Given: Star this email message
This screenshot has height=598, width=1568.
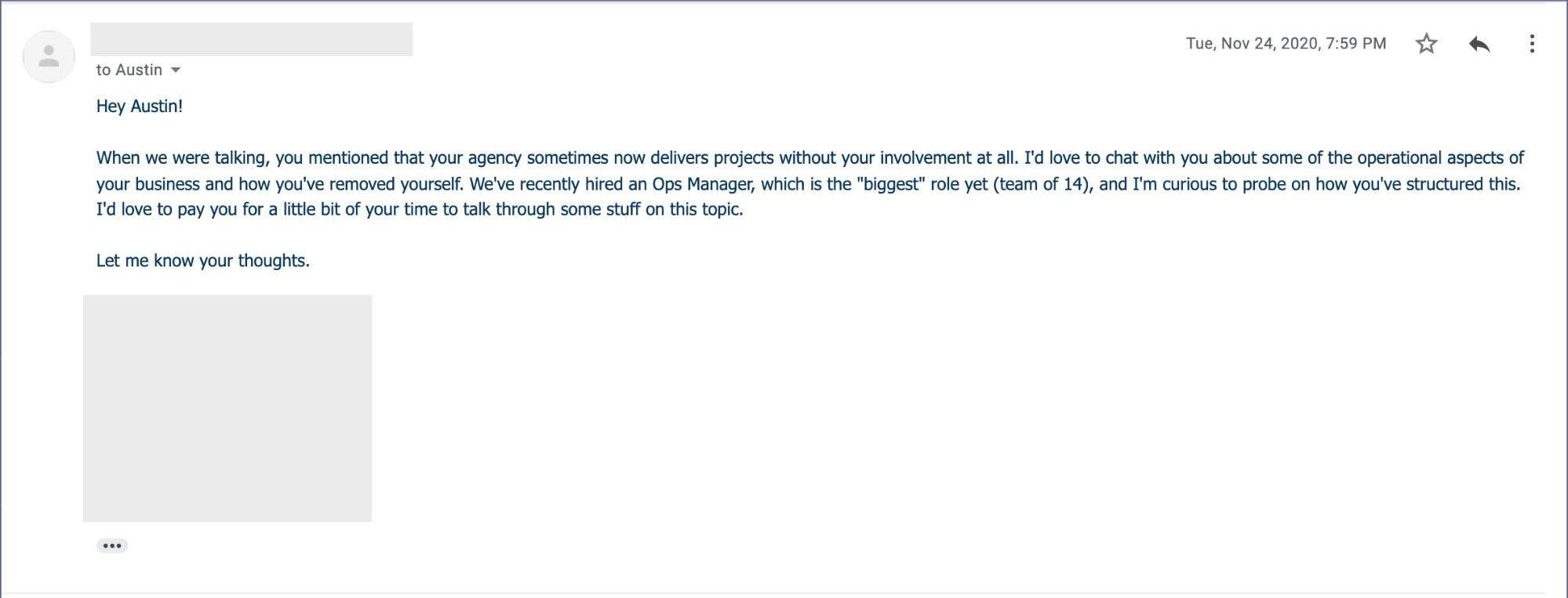Looking at the screenshot, I should point(1426,44).
